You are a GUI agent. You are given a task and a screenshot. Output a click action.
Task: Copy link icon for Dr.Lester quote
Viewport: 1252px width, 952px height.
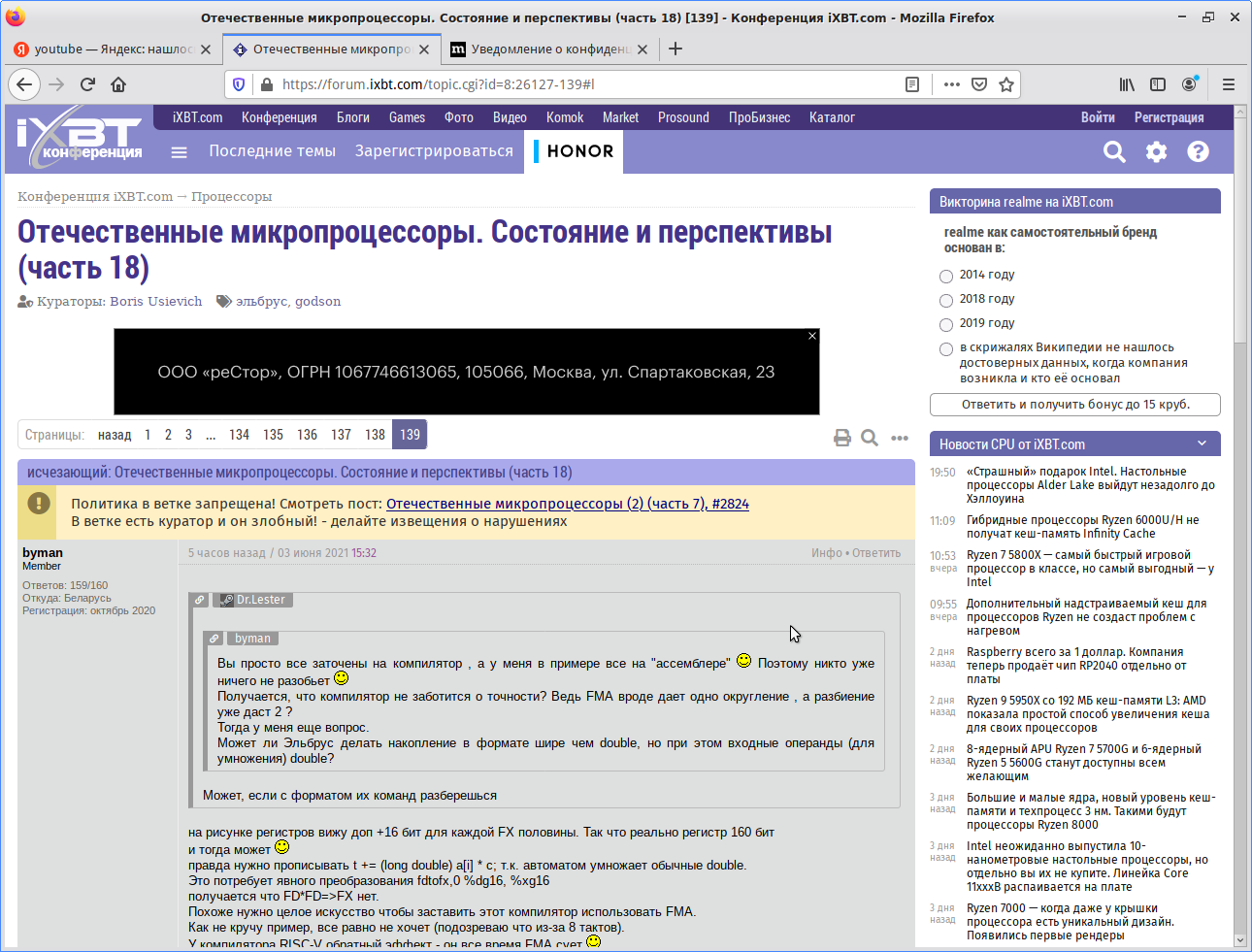tap(199, 600)
